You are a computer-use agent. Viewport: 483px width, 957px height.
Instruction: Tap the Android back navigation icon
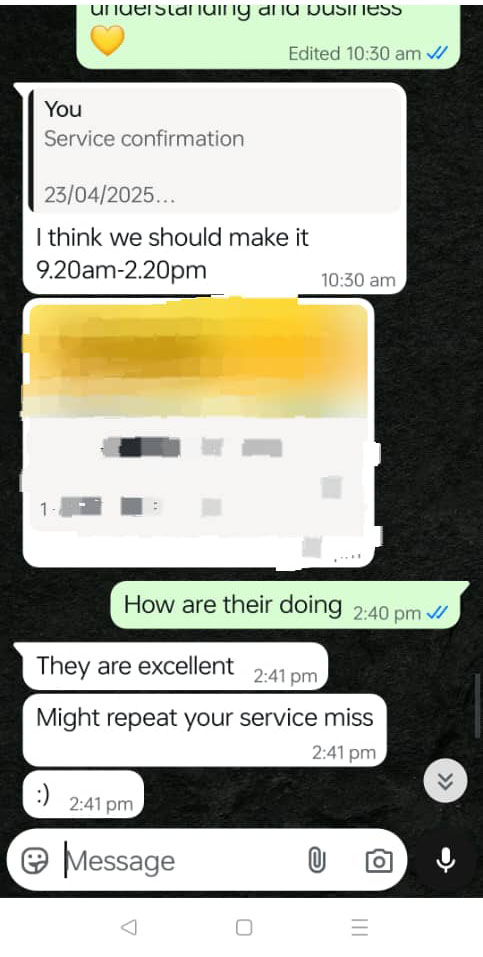click(128, 928)
